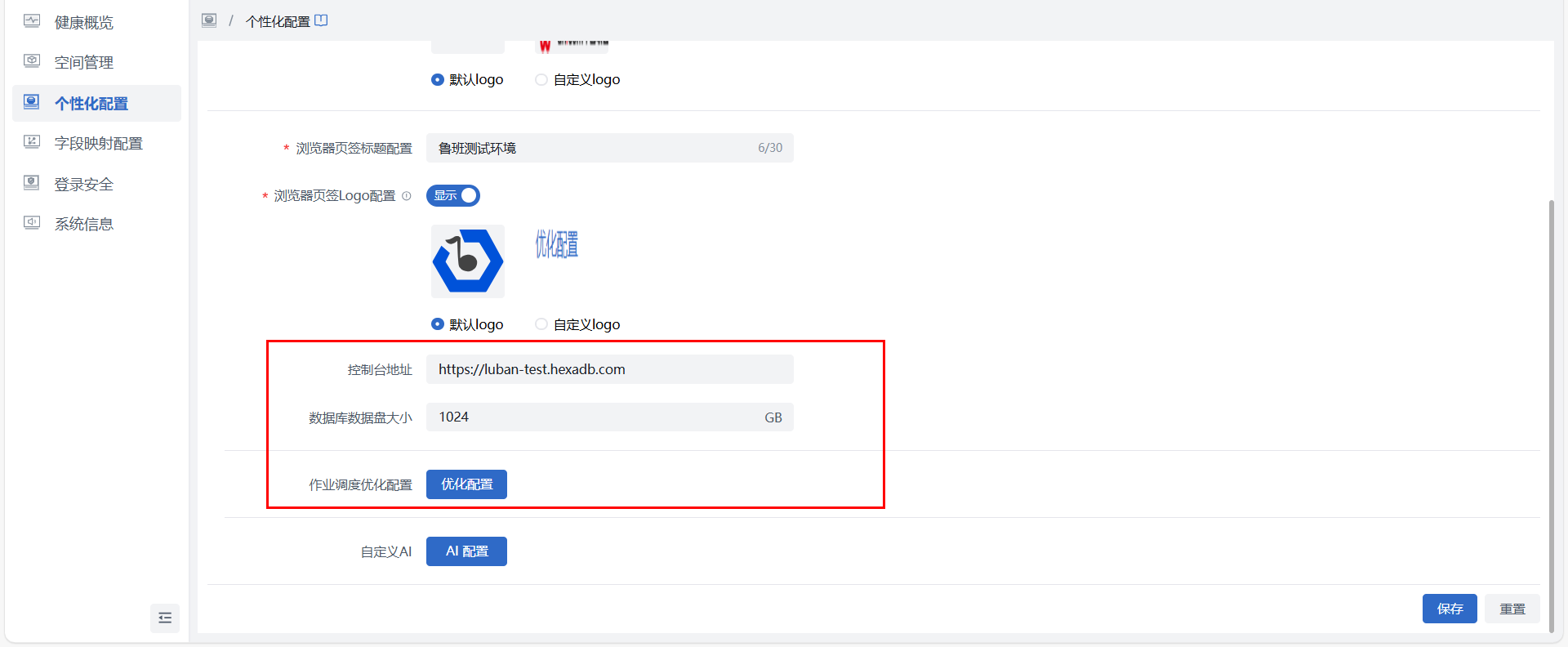
Task: Click the 数据库数据盘大小 input field
Action: click(x=610, y=417)
